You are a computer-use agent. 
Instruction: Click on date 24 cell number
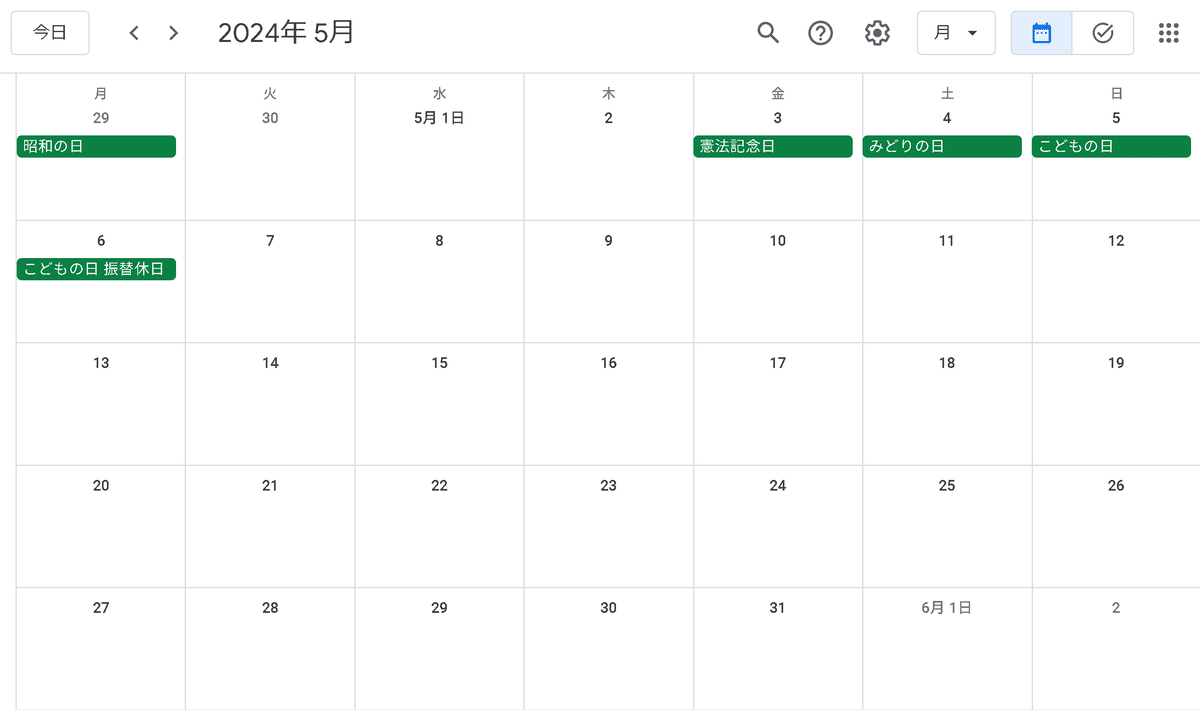[x=778, y=486]
